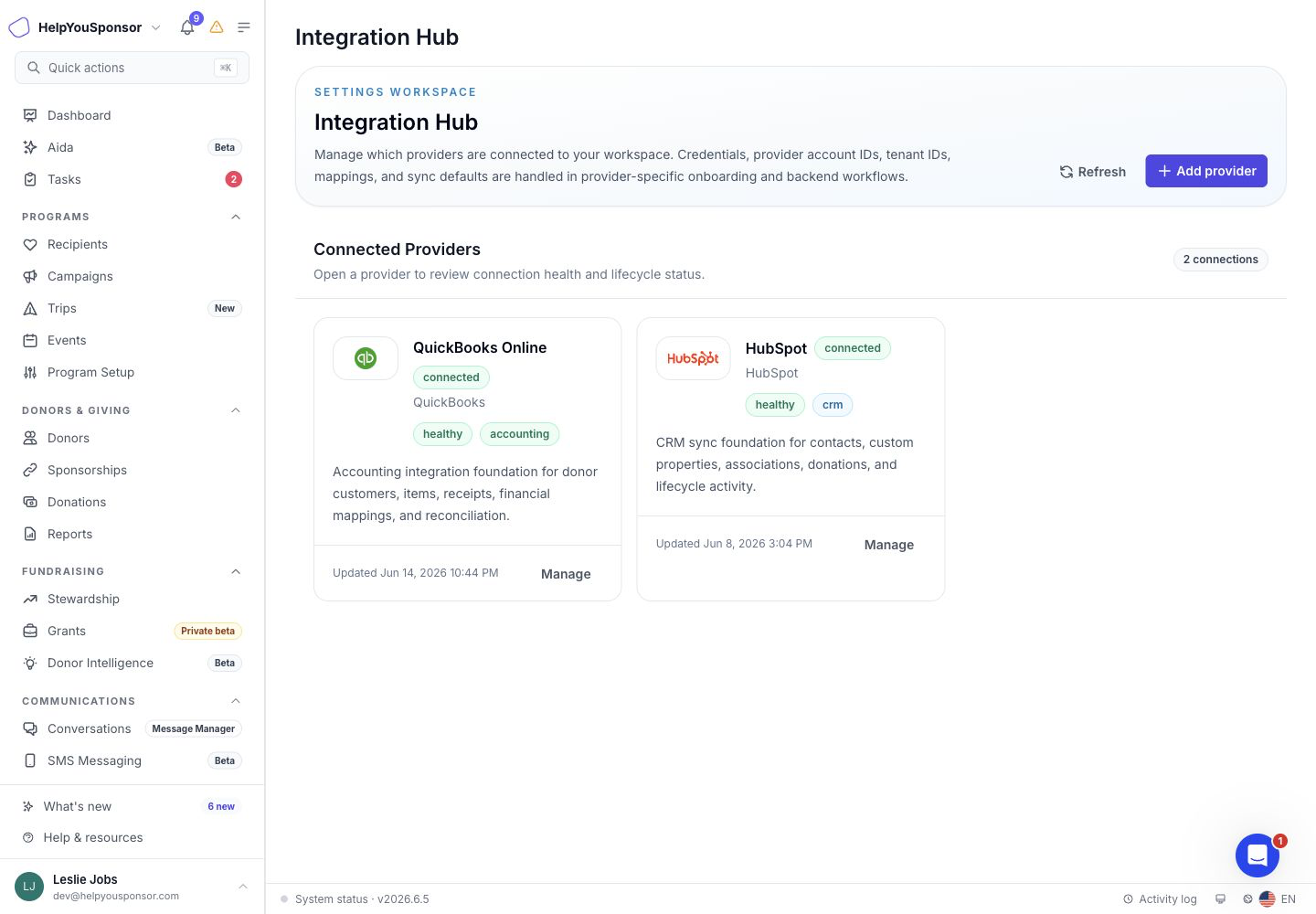Image resolution: width=1316 pixels, height=914 pixels.
Task: Open the Reports page
Action: click(x=132, y=534)
